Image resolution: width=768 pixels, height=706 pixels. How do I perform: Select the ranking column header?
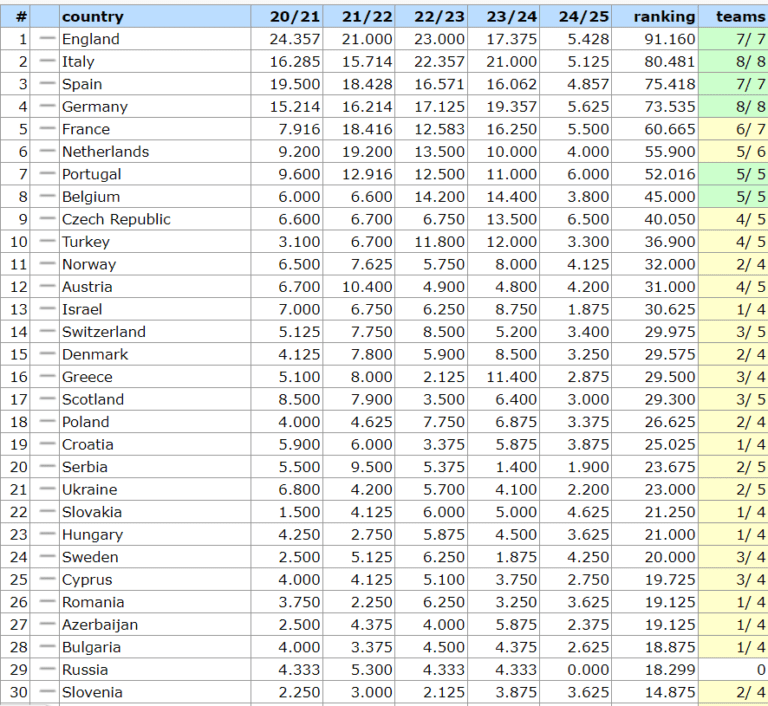click(x=664, y=16)
